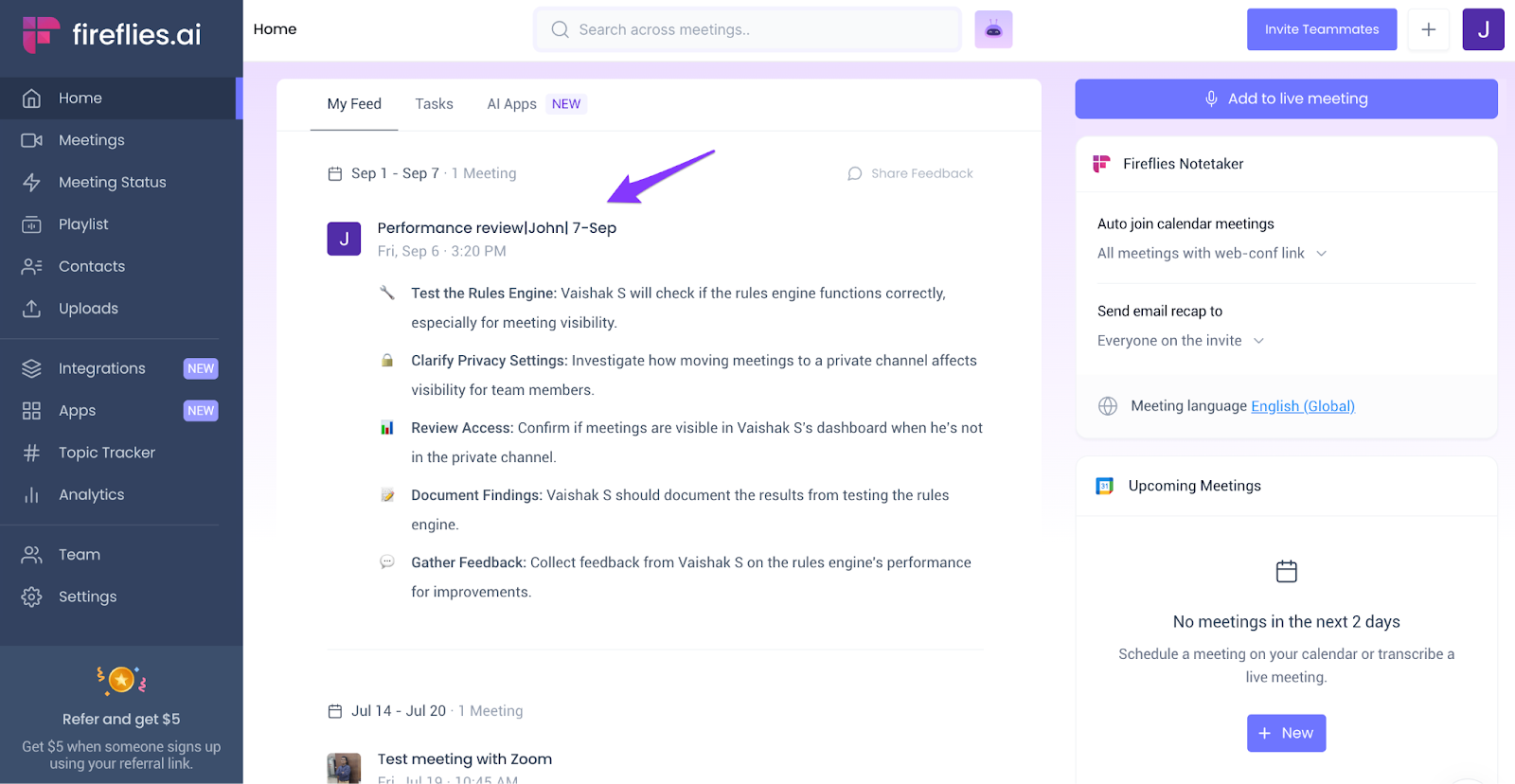Open the J user profile avatar
The image size is (1515, 784).
click(1483, 29)
